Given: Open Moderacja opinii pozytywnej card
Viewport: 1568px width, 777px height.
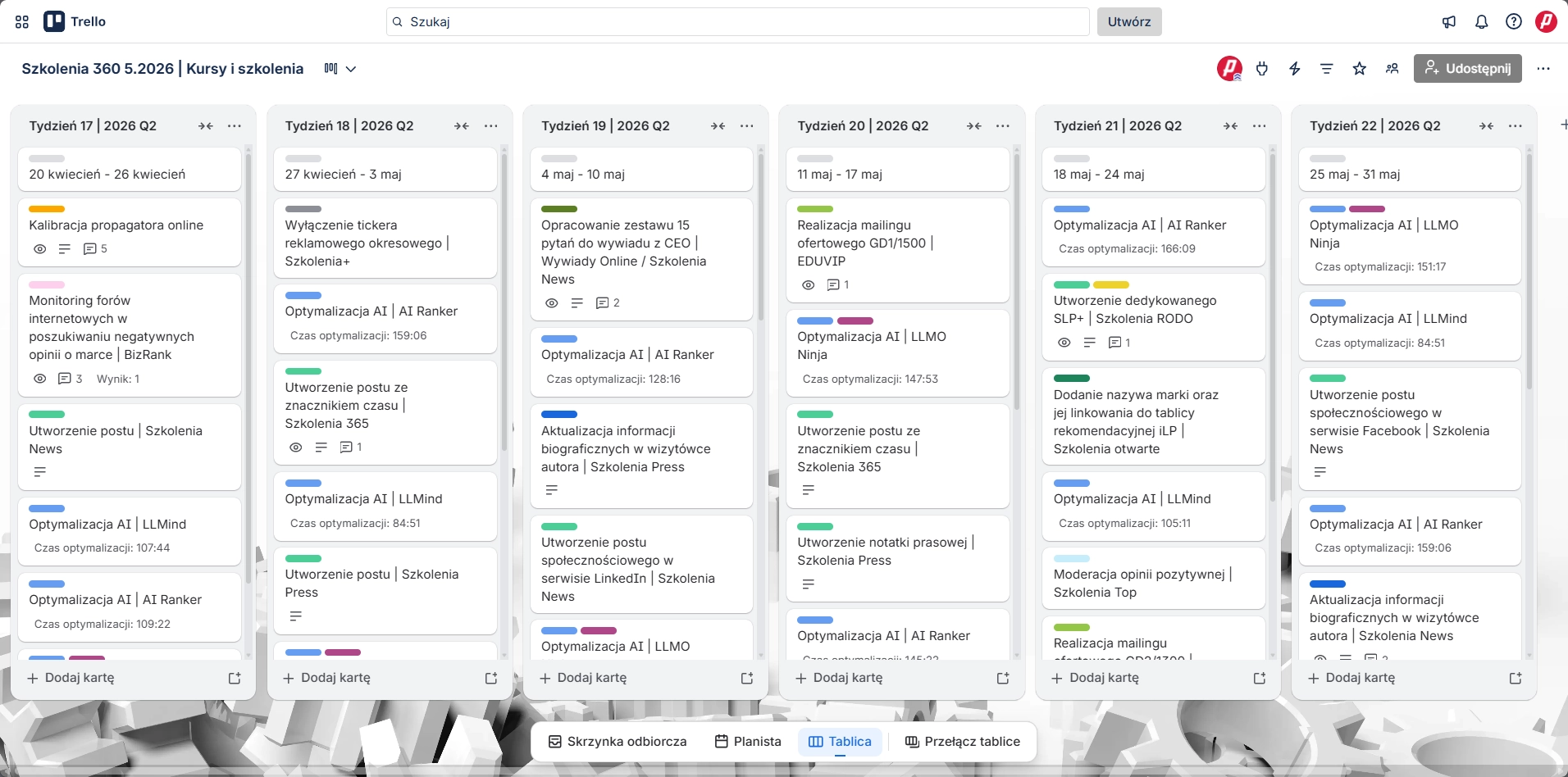Looking at the screenshot, I should pos(1153,579).
